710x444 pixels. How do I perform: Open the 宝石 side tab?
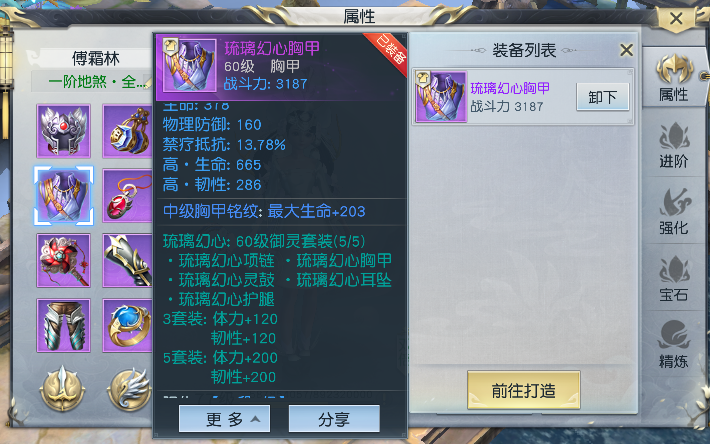(x=674, y=279)
